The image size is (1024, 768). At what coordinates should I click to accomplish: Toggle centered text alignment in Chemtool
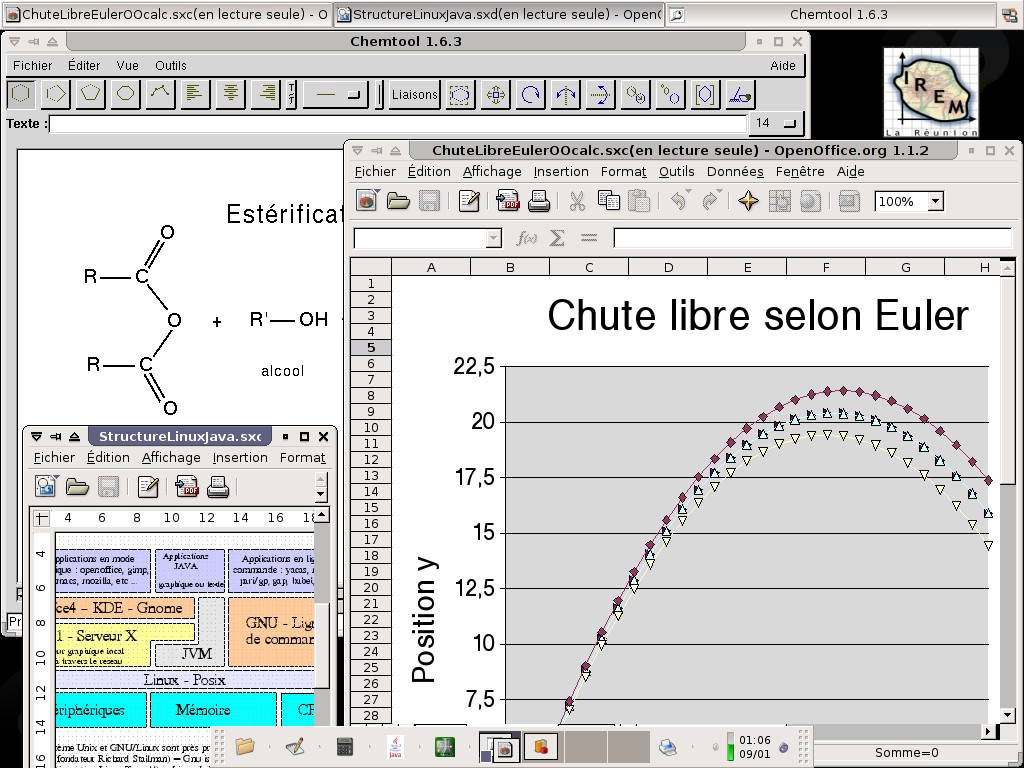point(231,94)
